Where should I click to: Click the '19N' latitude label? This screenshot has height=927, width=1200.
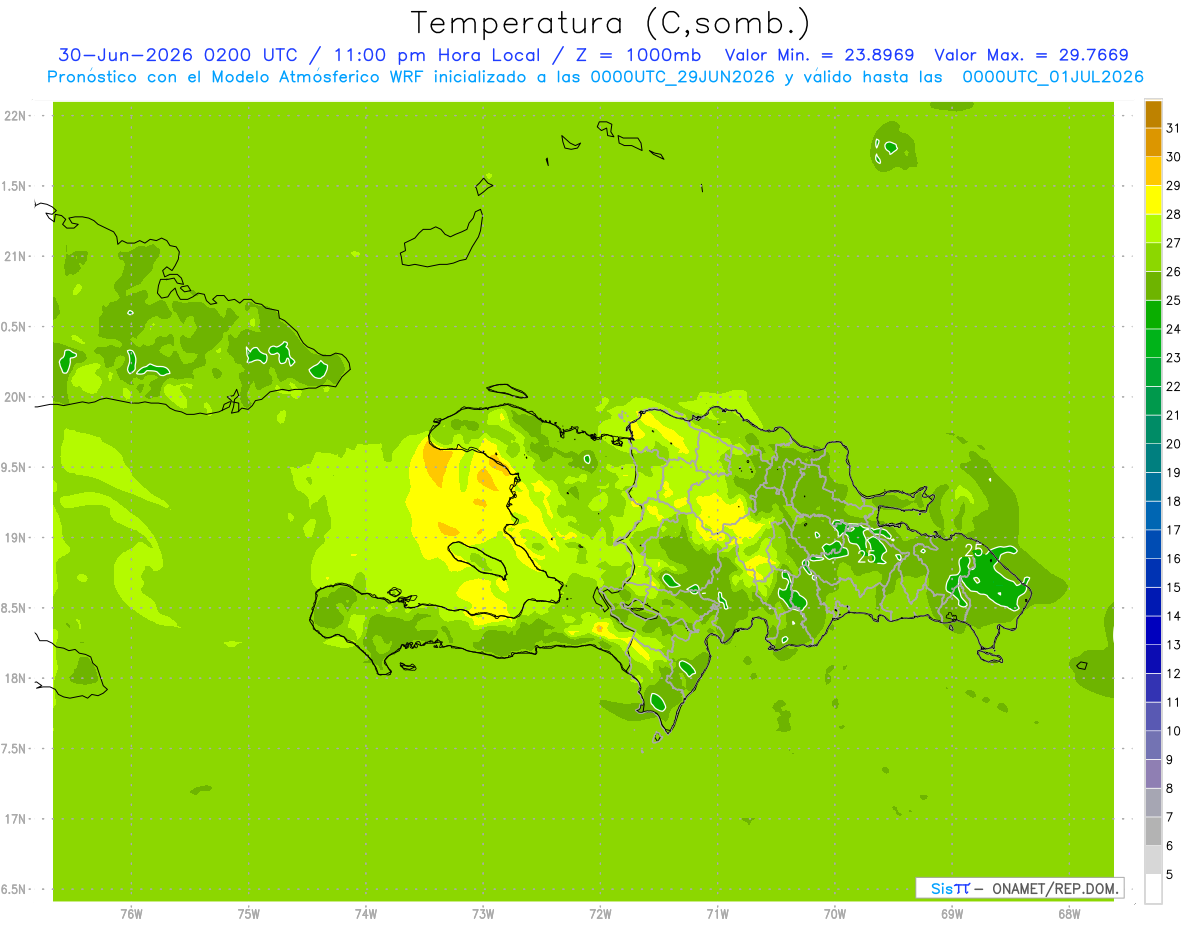coord(14,538)
